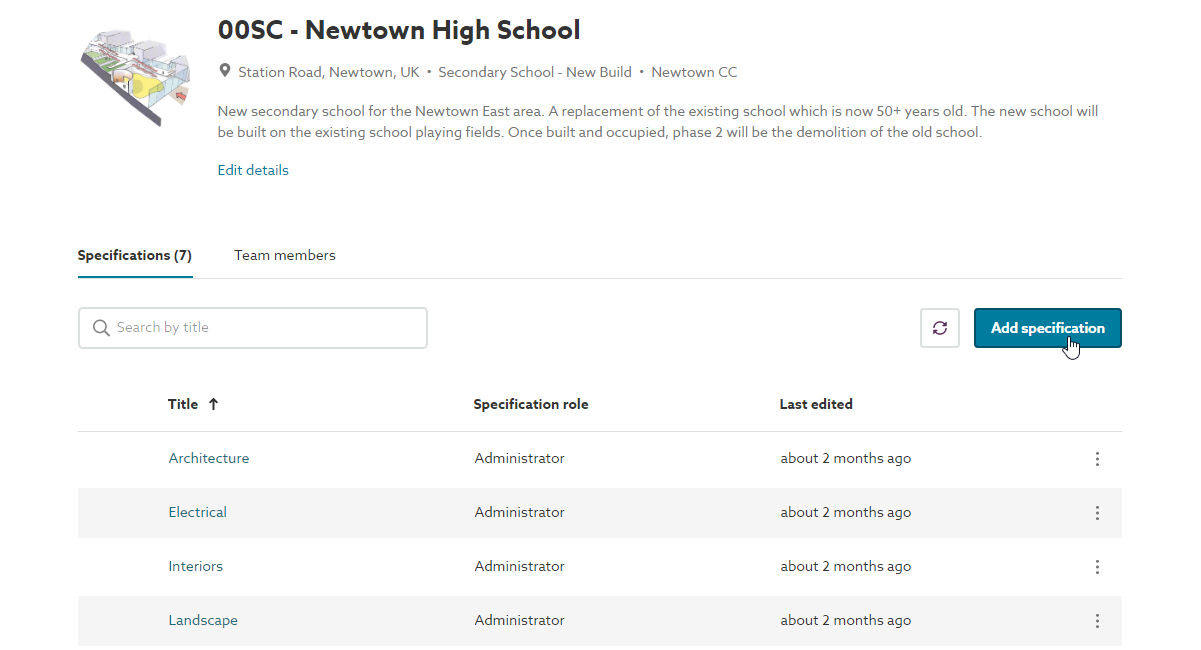Toggle the Title column sort arrow
1201x650 pixels.
[x=213, y=405]
